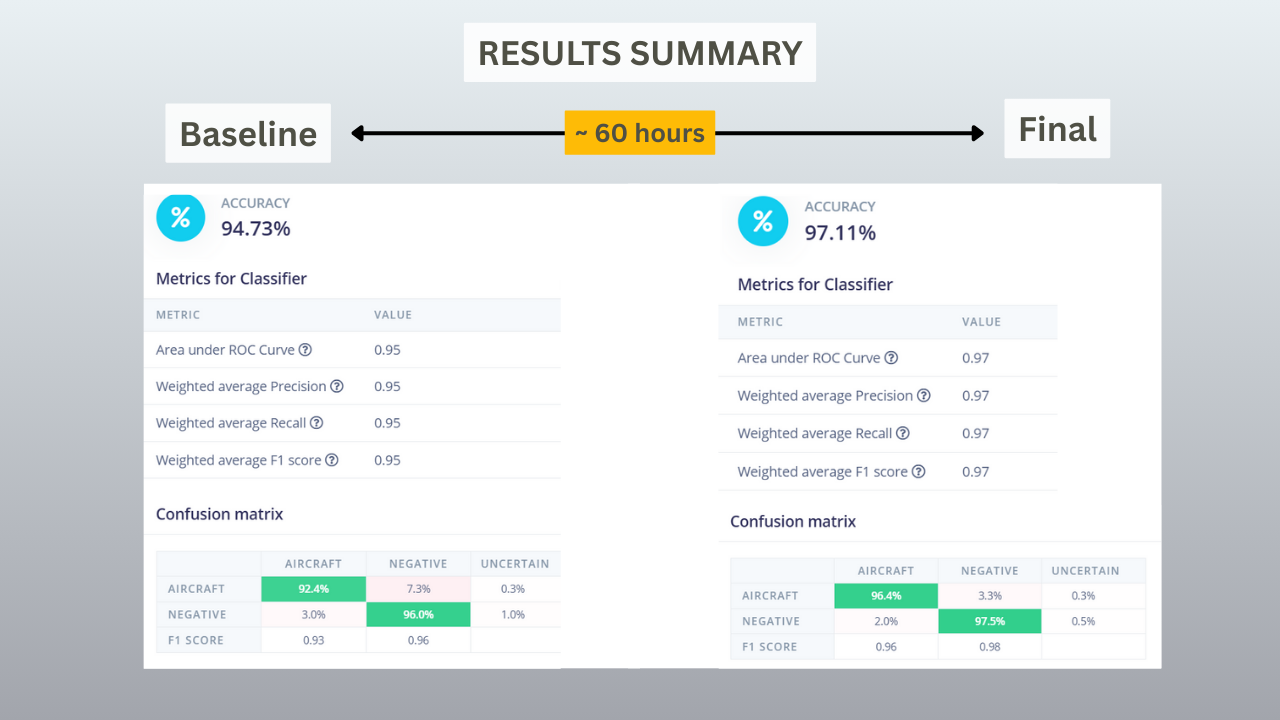Select Final Area under ROC Curve value 0.97
1280x720 pixels.
[x=975, y=358]
